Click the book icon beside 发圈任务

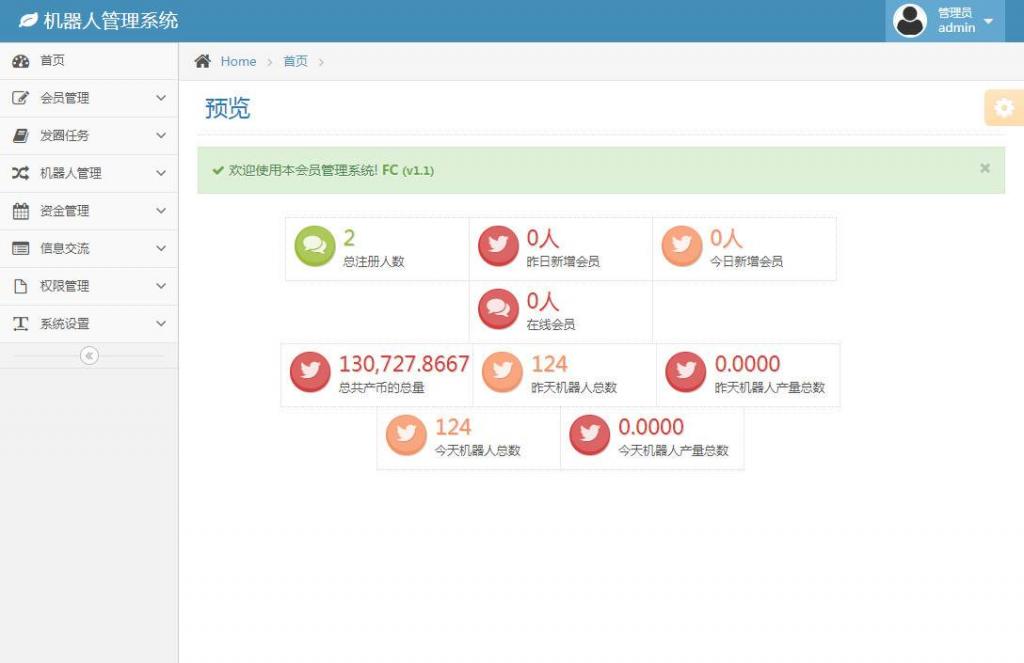click(x=21, y=136)
